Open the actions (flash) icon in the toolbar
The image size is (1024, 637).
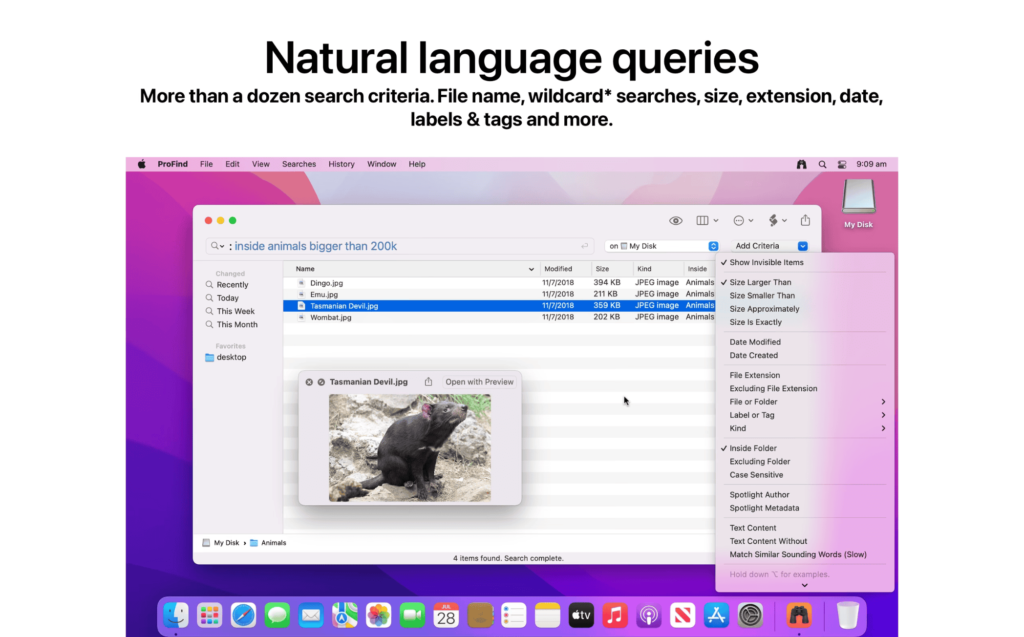(772, 220)
